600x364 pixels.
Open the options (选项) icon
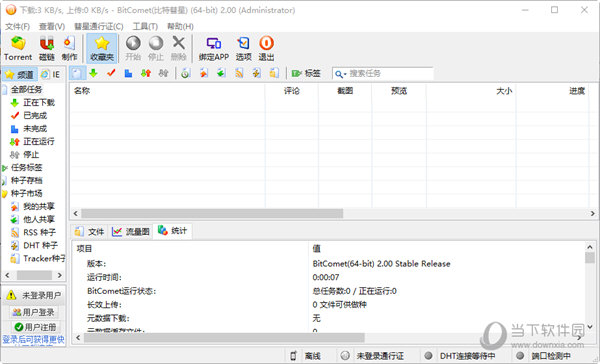click(243, 48)
